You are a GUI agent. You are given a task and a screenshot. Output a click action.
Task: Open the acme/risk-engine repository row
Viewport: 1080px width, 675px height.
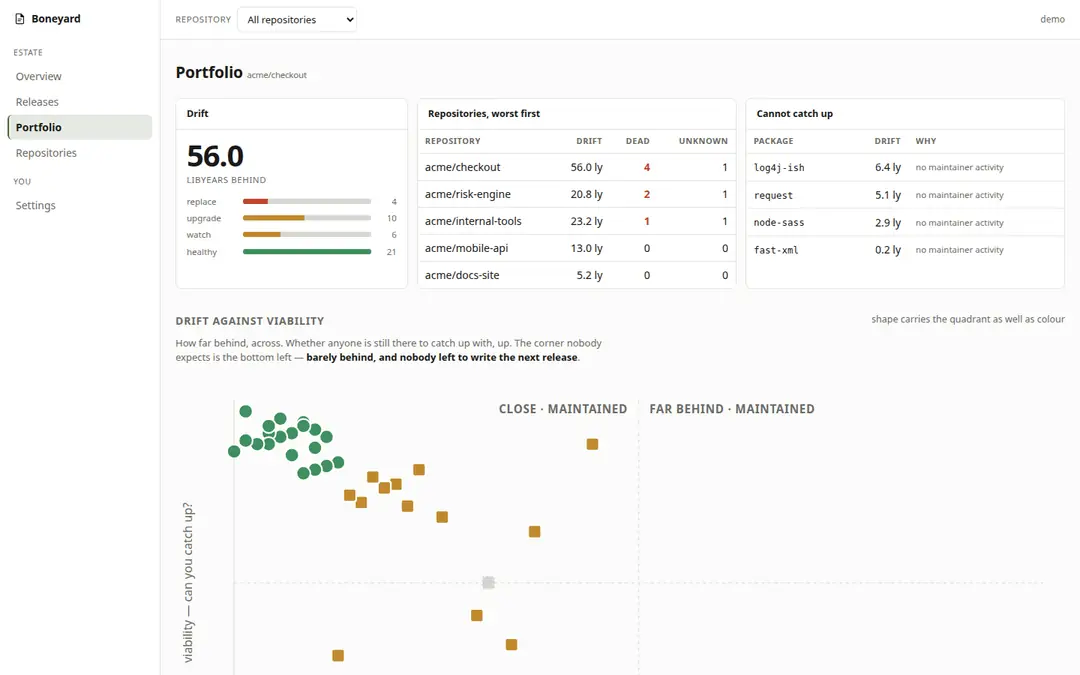pyautogui.click(x=577, y=194)
